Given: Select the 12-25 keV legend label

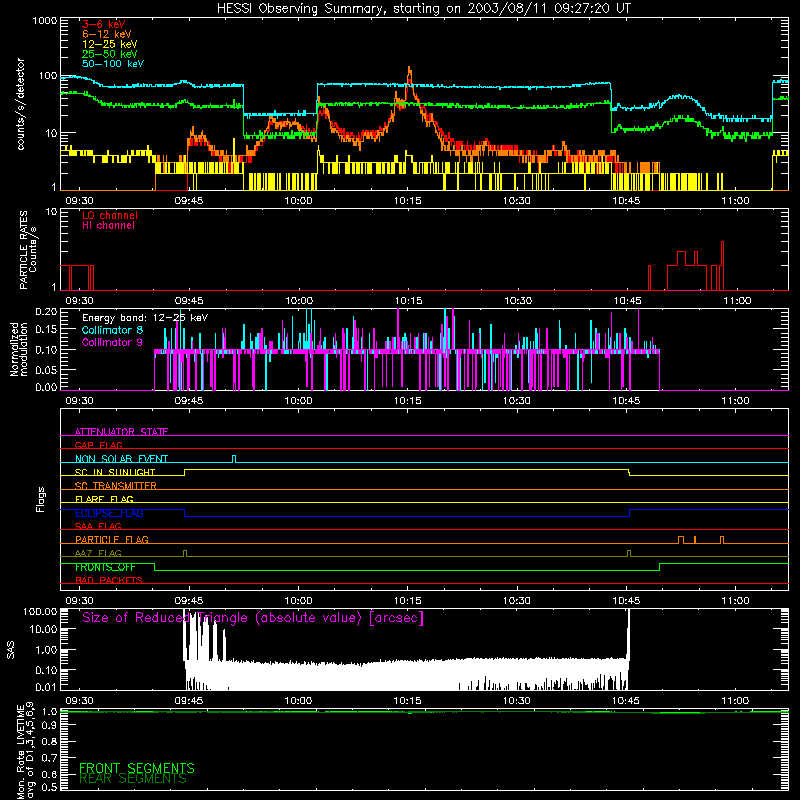Looking at the screenshot, I should coord(110,44).
